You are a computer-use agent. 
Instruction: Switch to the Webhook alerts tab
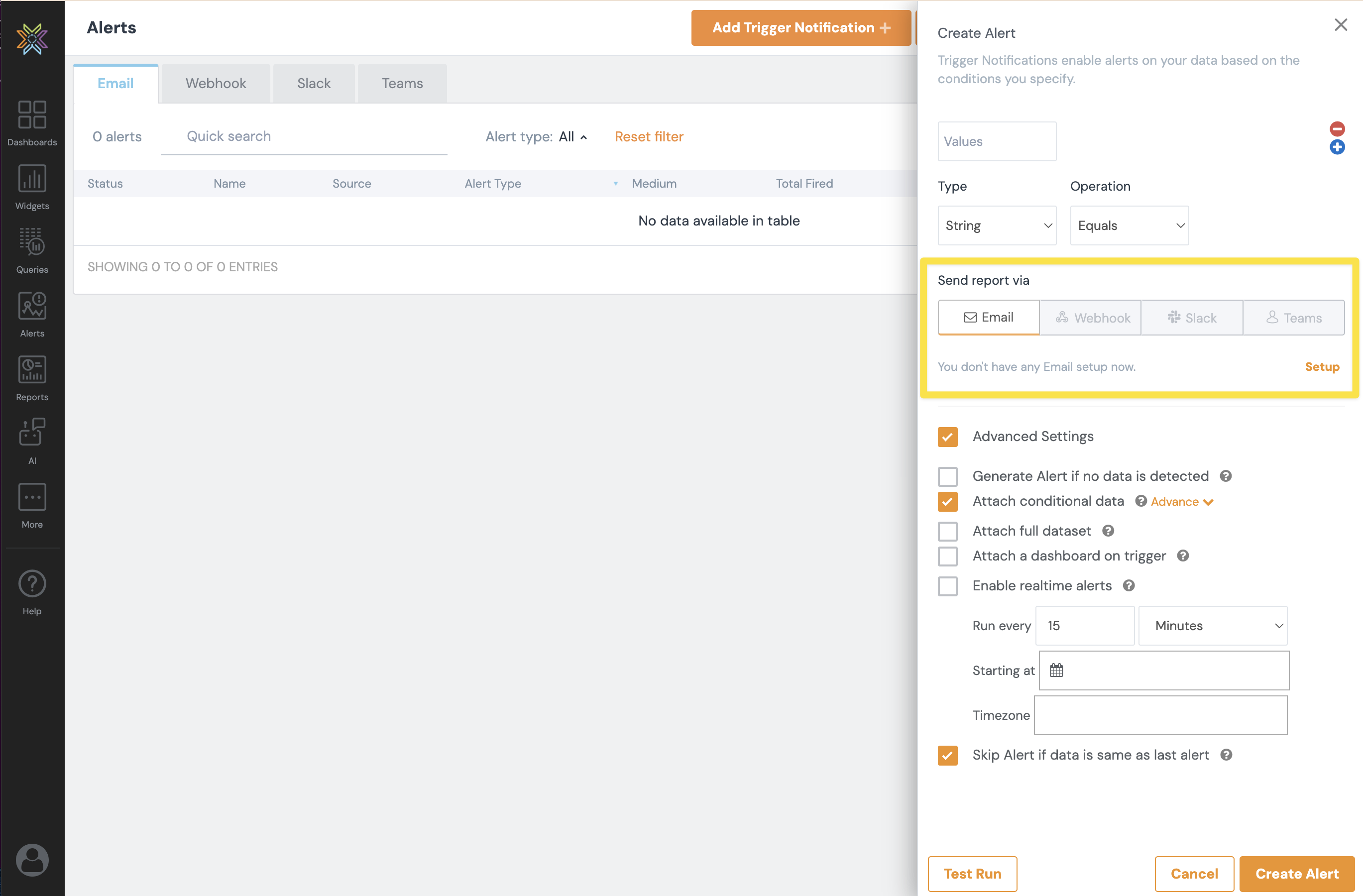[x=216, y=84]
